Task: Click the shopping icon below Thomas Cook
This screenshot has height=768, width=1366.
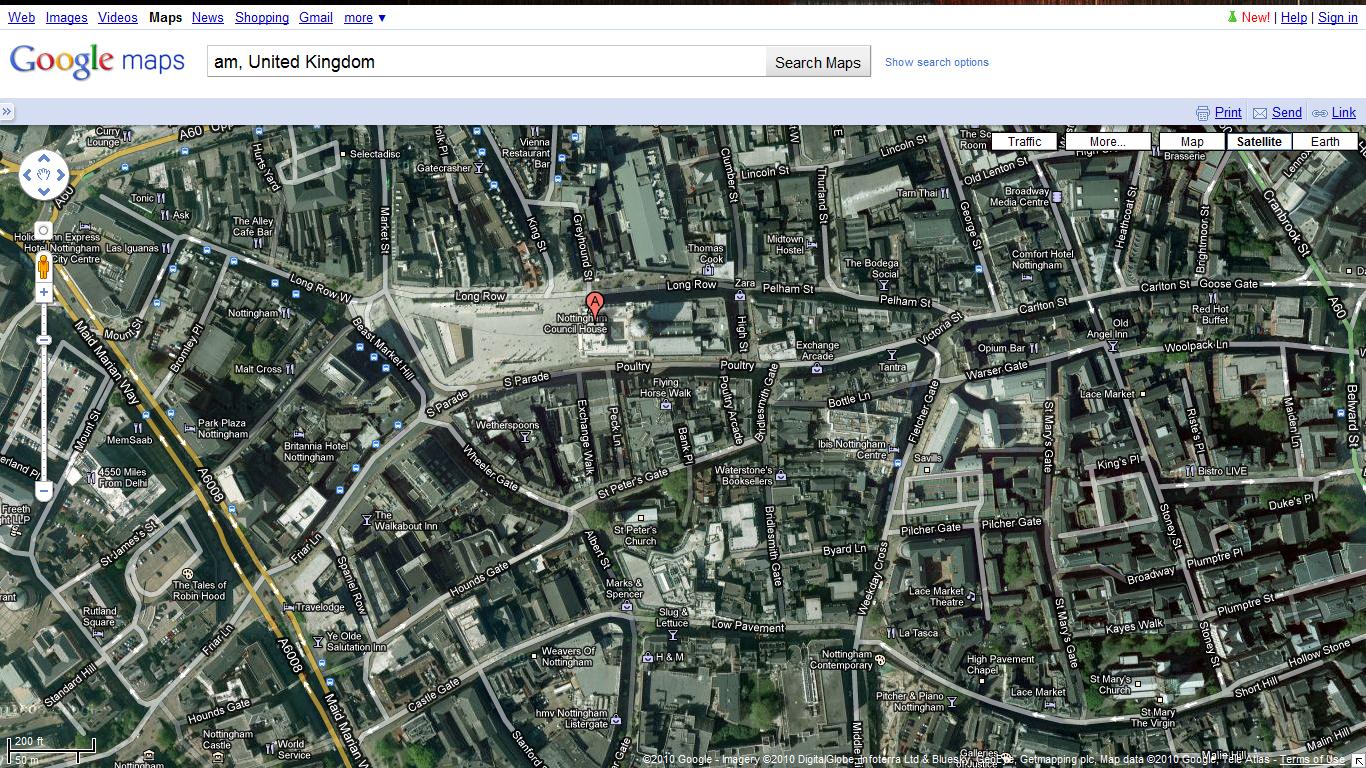Action: click(x=707, y=271)
